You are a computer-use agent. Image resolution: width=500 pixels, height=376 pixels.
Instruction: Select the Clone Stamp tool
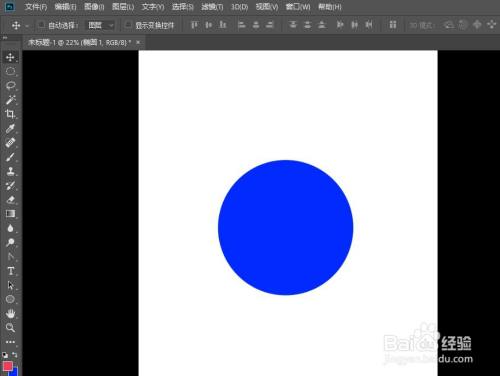pyautogui.click(x=10, y=171)
